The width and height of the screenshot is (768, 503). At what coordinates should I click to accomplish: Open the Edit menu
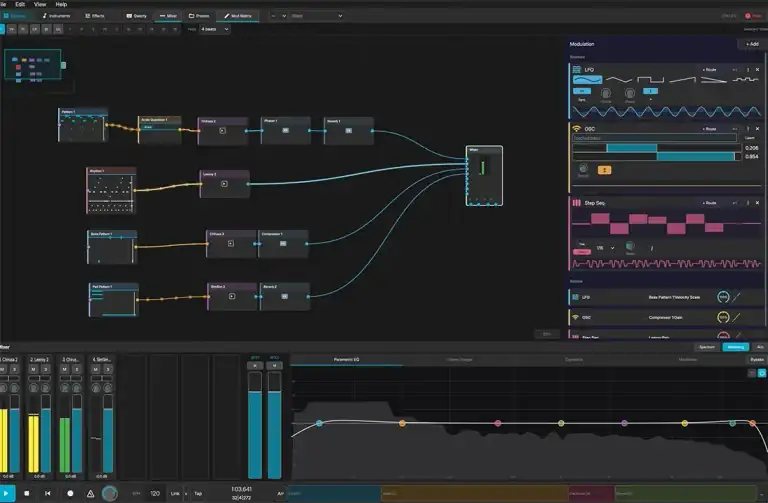[20, 4]
